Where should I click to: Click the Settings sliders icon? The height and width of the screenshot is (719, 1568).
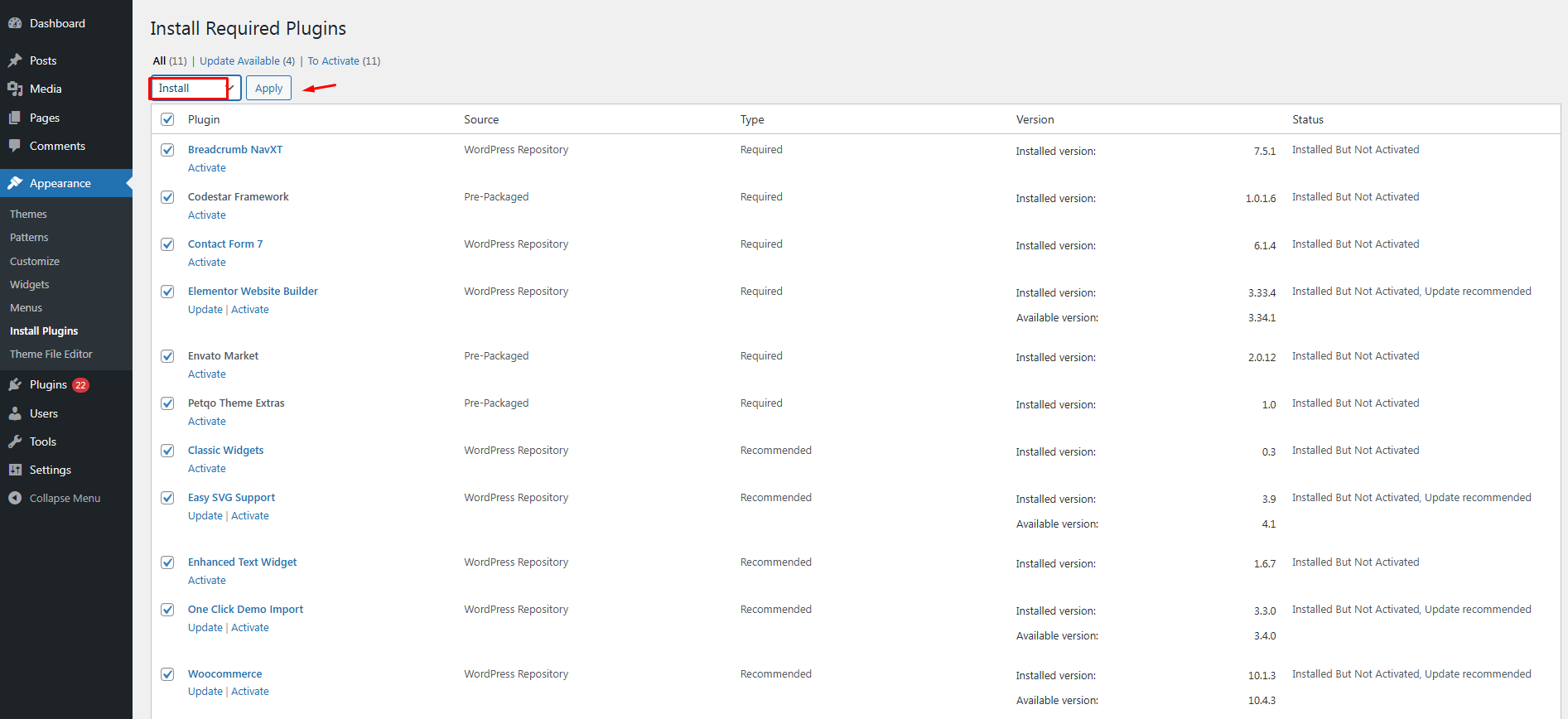point(15,470)
